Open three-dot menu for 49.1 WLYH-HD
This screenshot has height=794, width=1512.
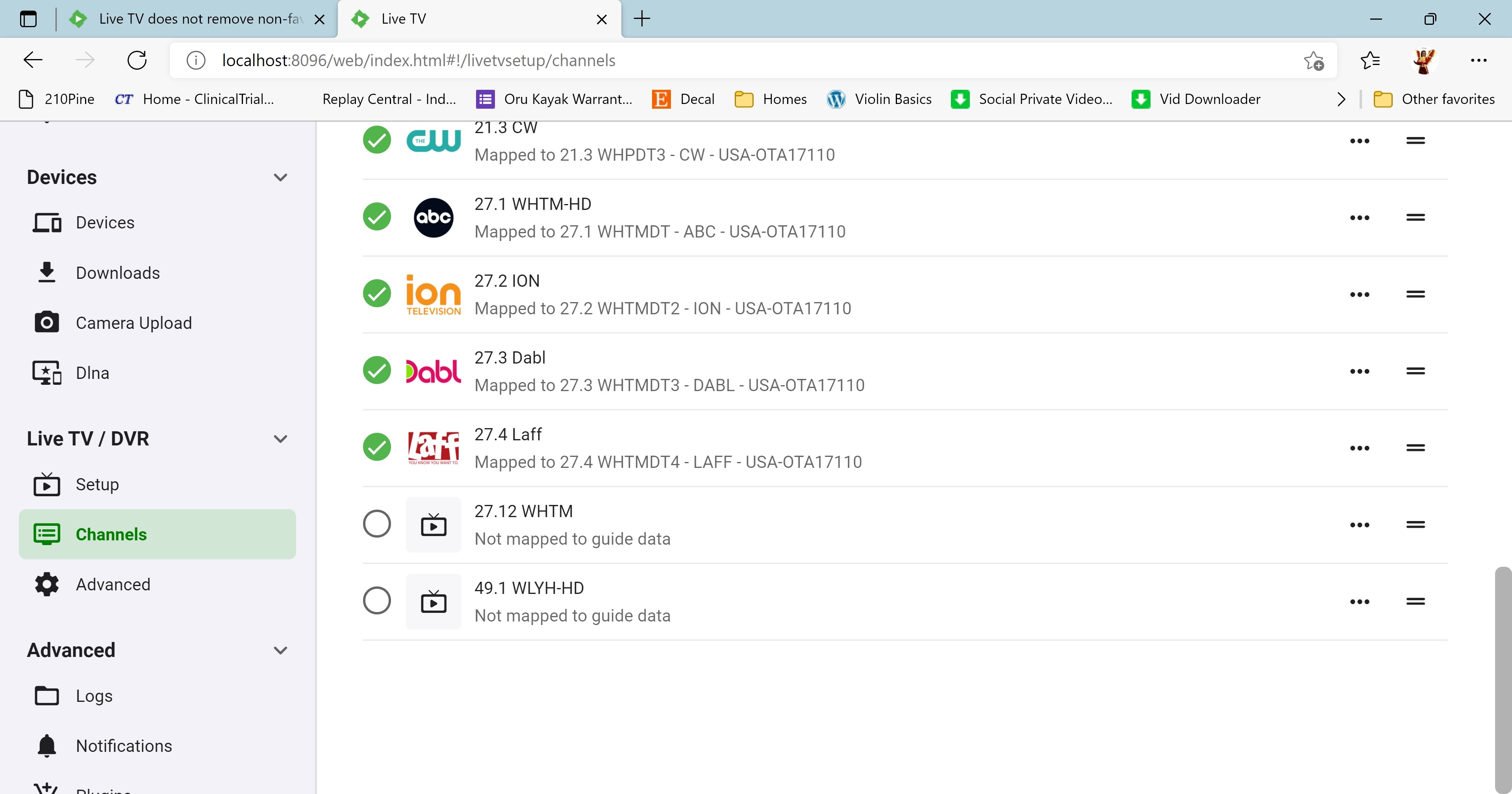(x=1359, y=602)
